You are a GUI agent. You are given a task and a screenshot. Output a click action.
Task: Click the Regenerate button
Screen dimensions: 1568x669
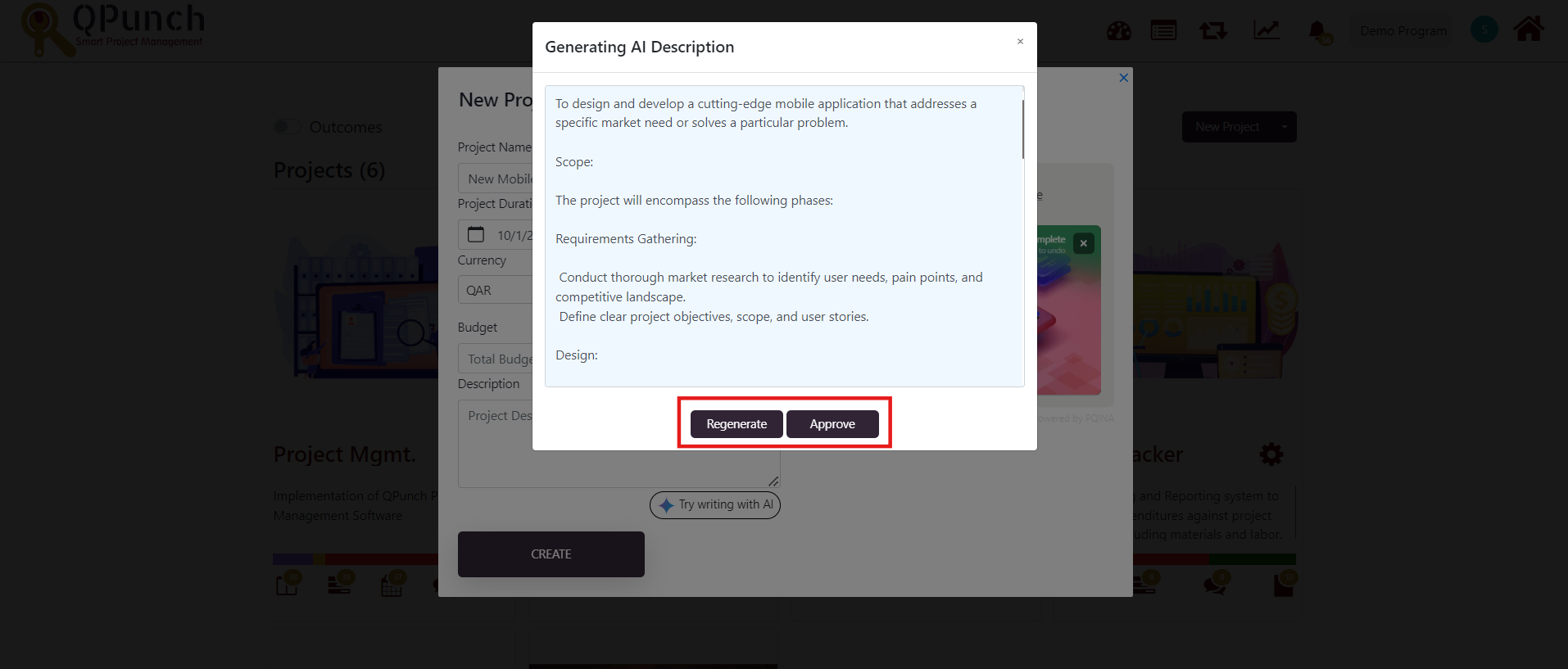tap(736, 424)
